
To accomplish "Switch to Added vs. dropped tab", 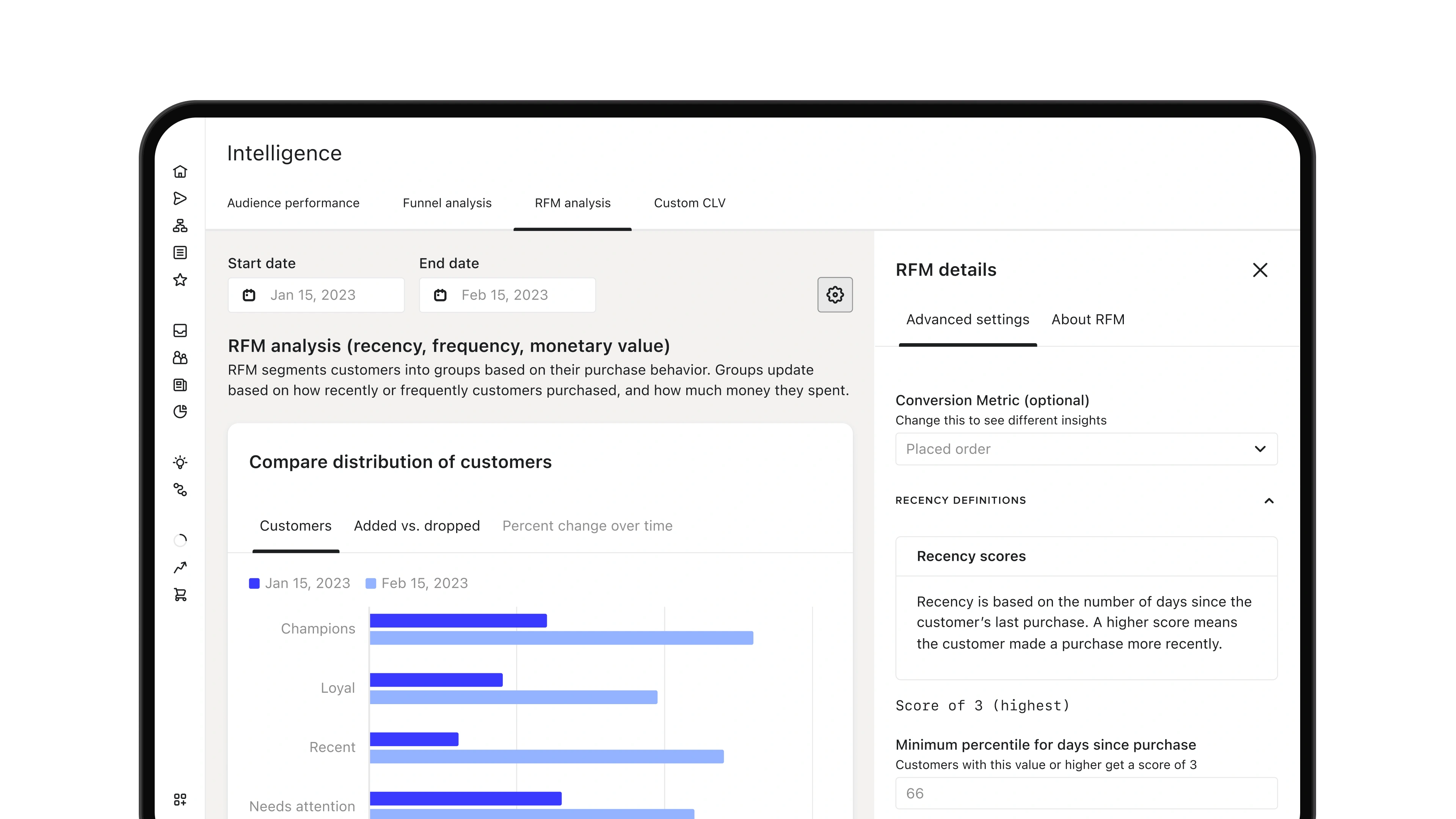I will [417, 526].
